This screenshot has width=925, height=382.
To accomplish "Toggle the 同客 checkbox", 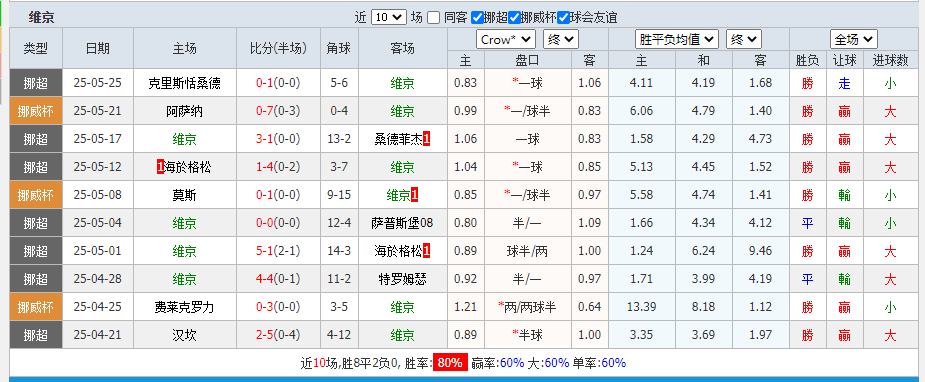I will [x=434, y=18].
